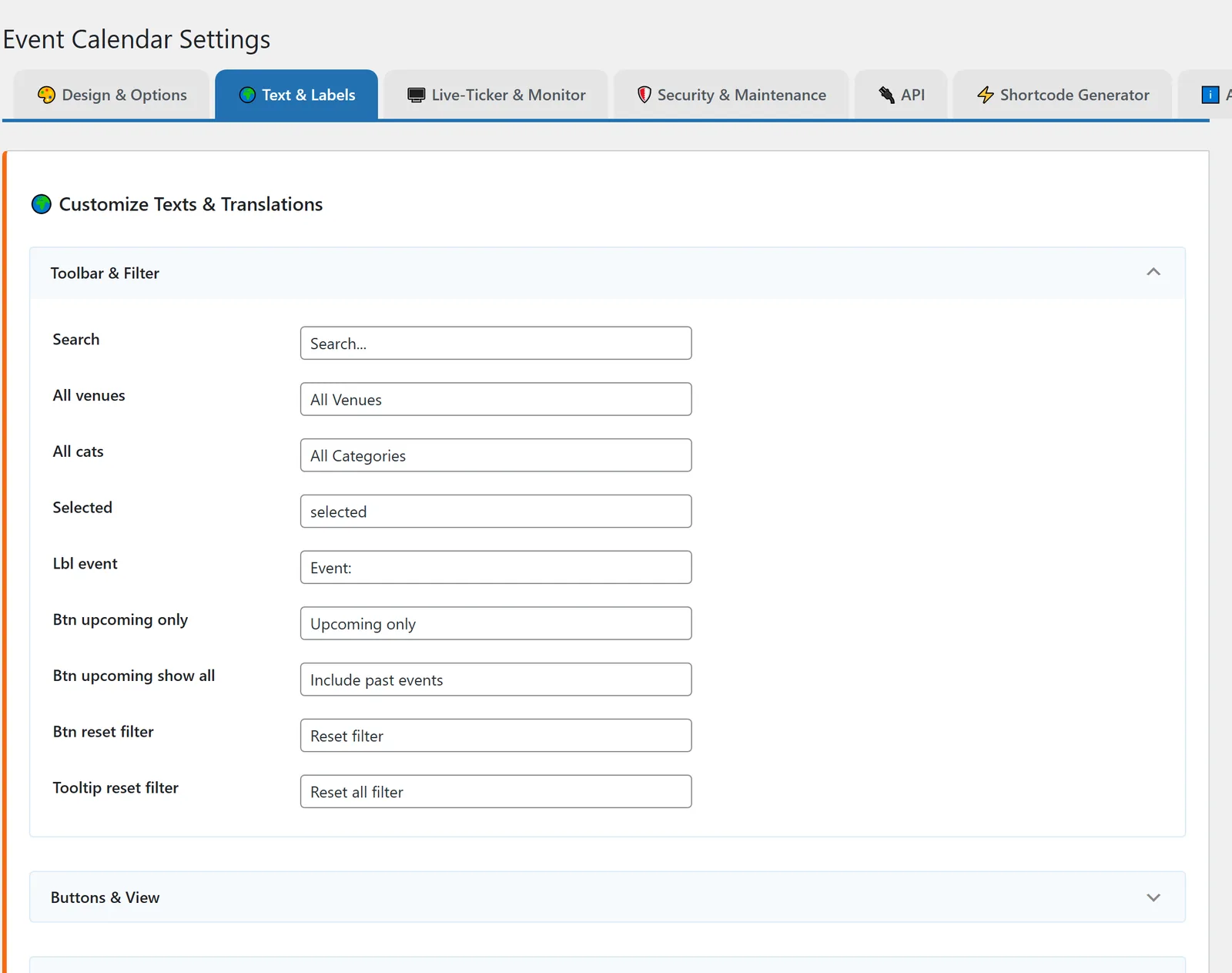
Task: Click the All Venues text field
Action: pos(496,399)
